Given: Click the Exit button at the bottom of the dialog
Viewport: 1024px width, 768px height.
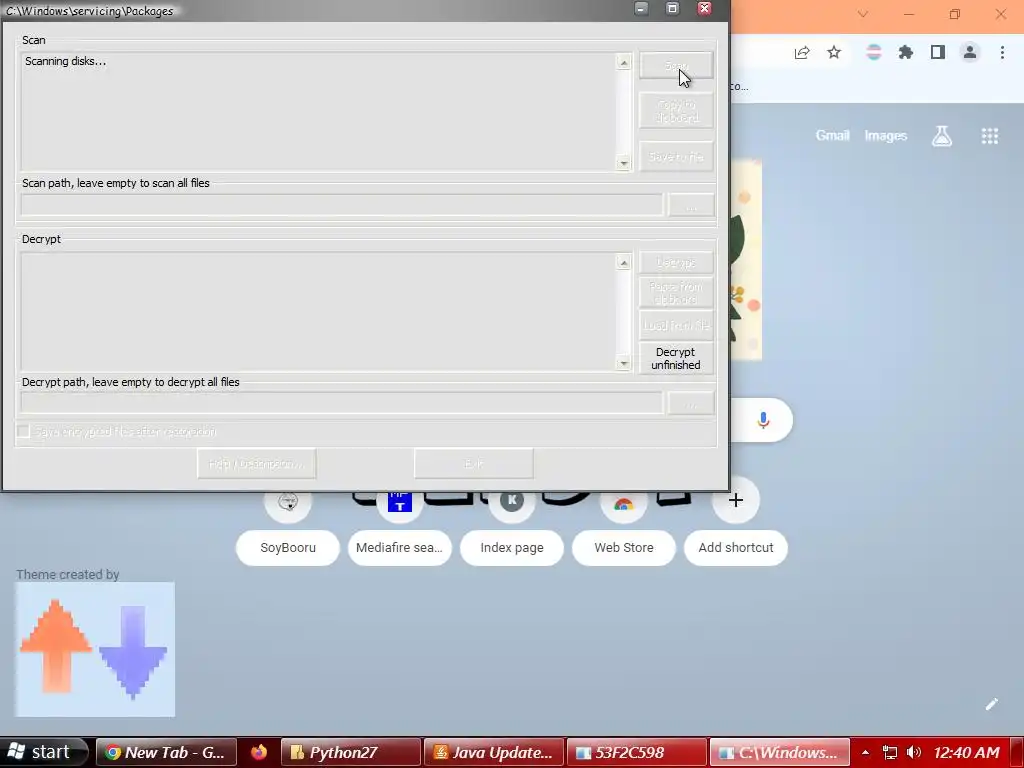Looking at the screenshot, I should [473, 464].
